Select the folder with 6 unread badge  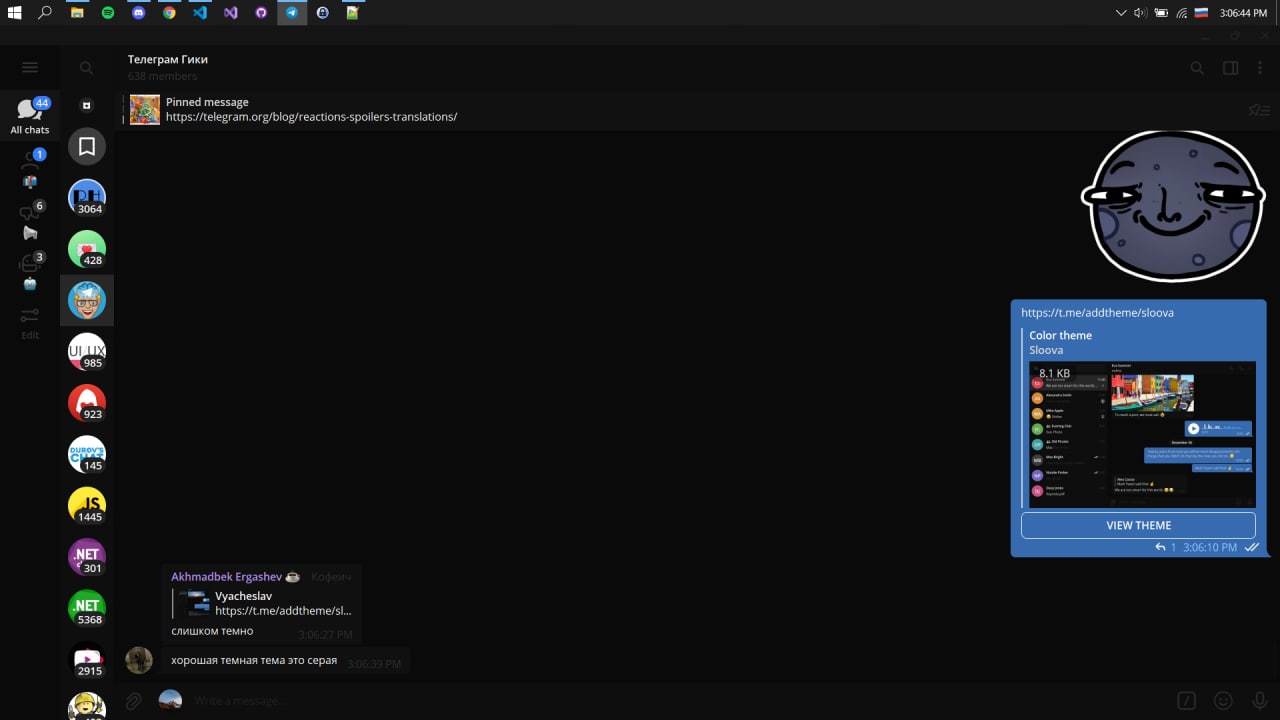click(30, 220)
